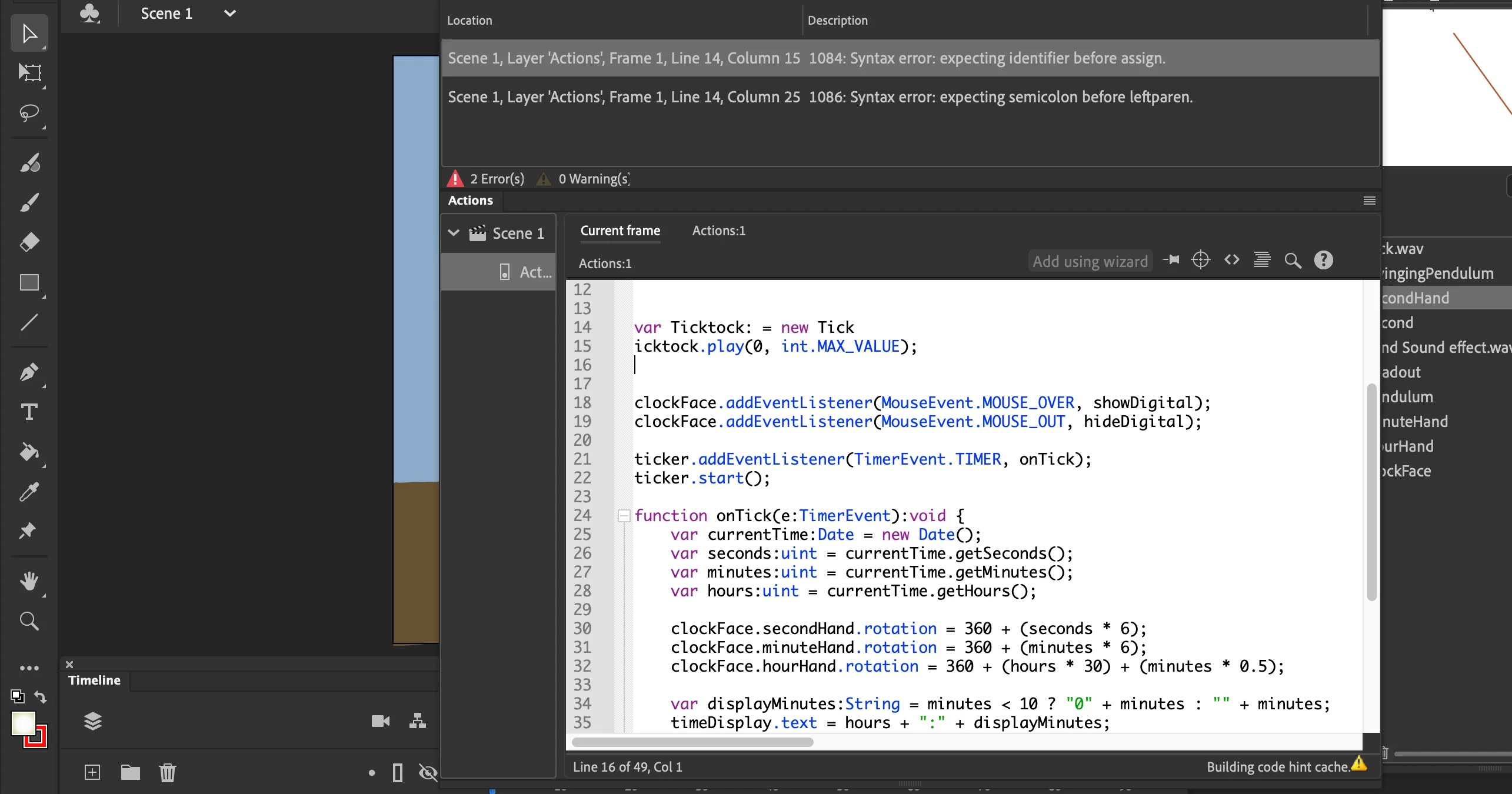Open the Scene 1 dropdown
Screen dimensions: 1512x794
pos(230,14)
